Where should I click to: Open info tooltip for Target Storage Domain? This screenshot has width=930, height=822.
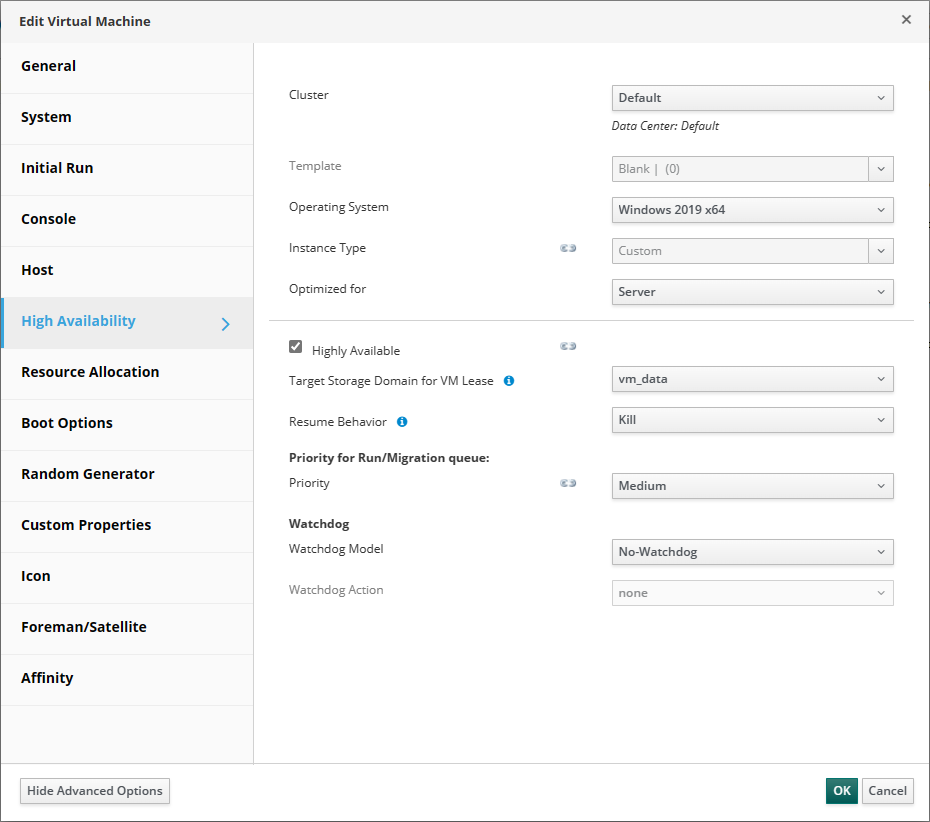pyautogui.click(x=509, y=381)
